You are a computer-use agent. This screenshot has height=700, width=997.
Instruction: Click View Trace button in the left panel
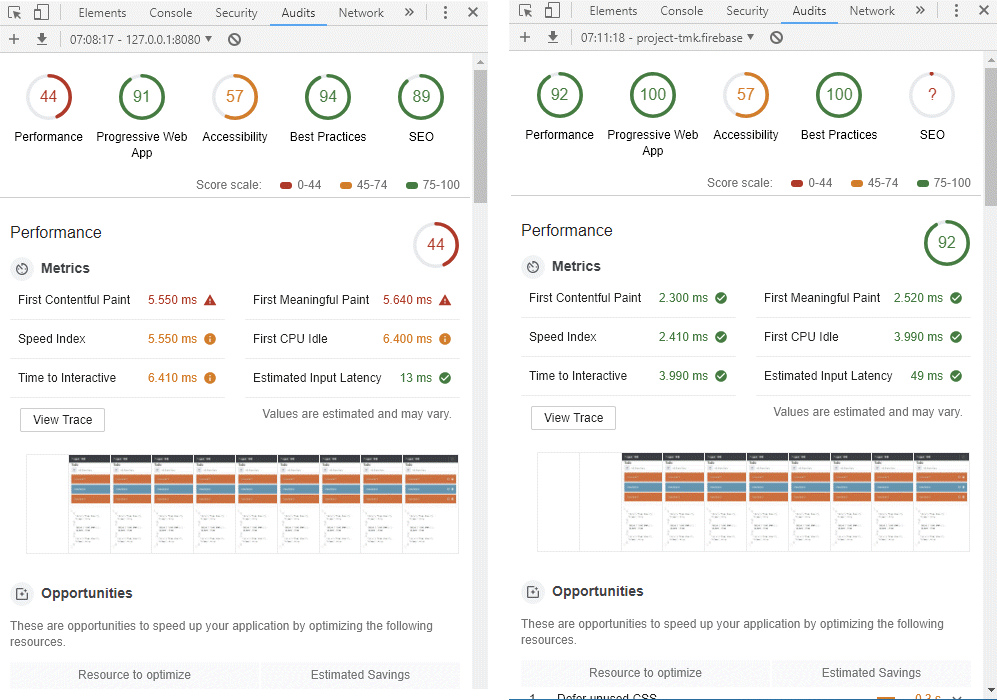[x=62, y=420]
